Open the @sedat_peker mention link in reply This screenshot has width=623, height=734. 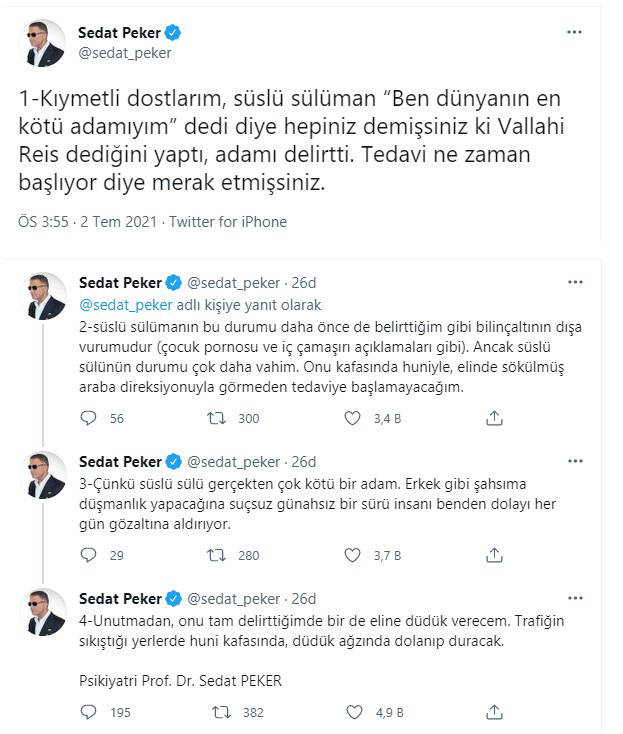(125, 305)
